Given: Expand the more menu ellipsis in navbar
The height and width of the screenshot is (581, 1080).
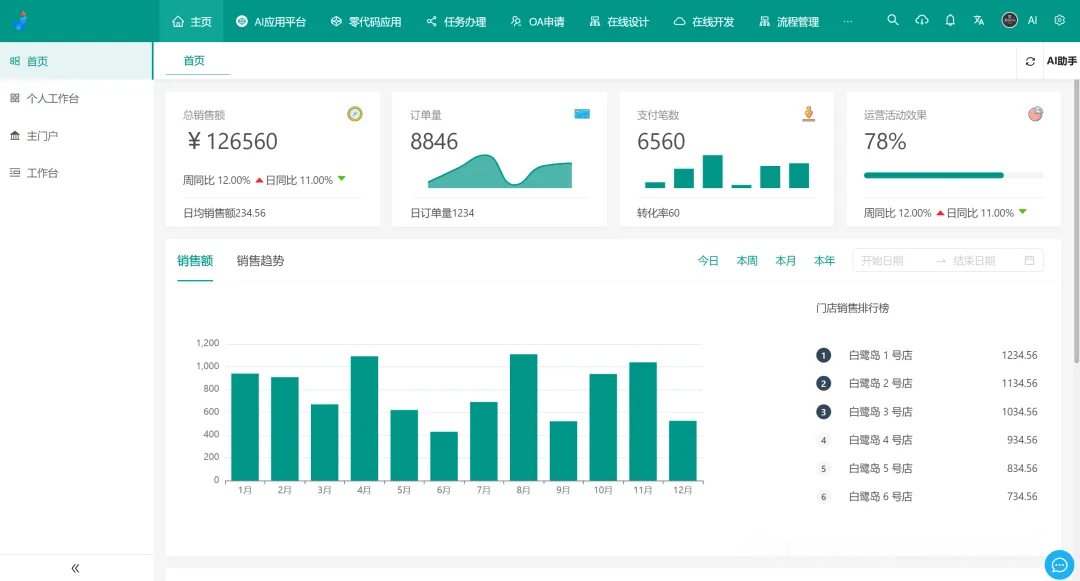Looking at the screenshot, I should tap(848, 21).
